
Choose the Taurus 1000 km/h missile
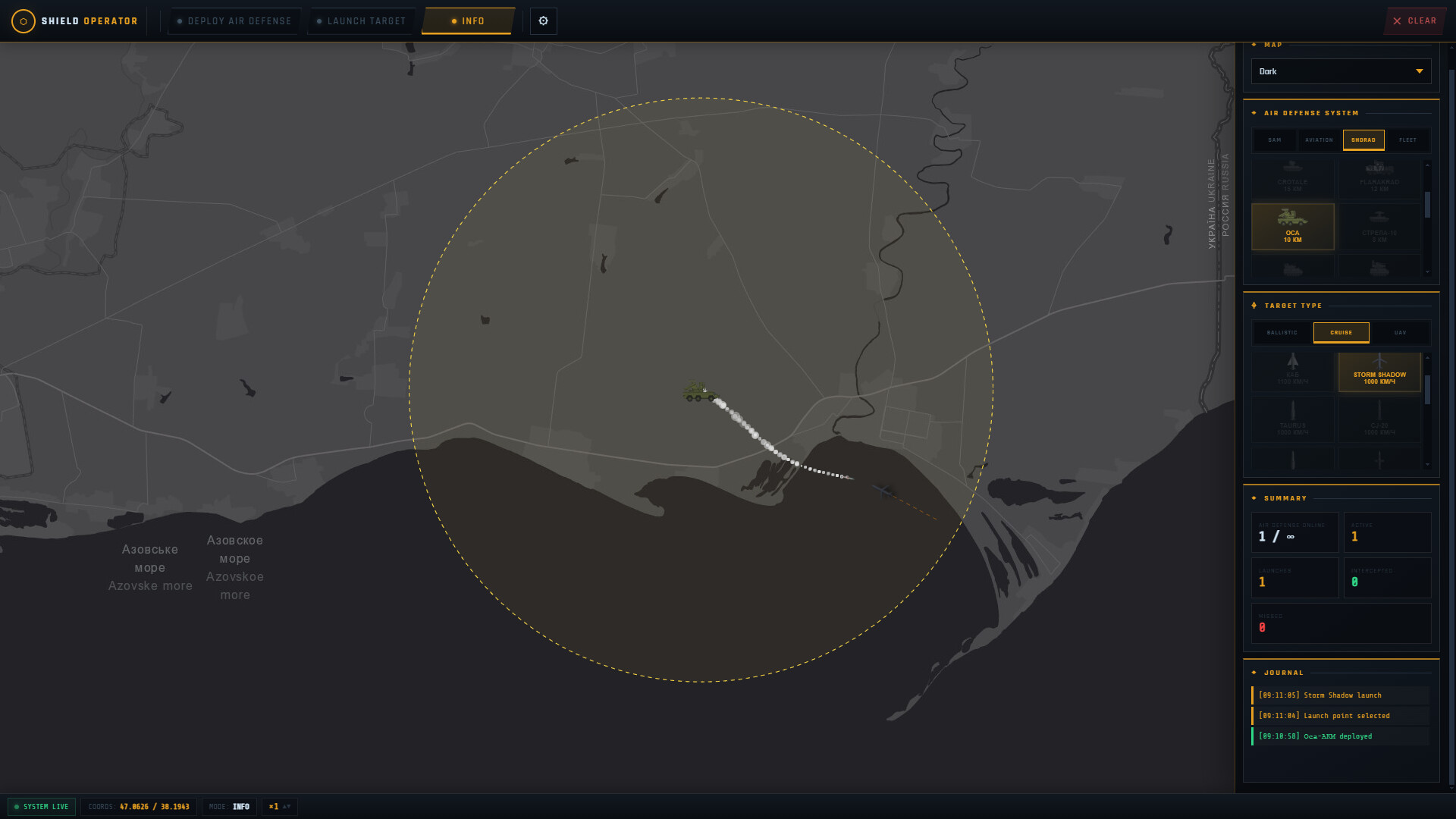point(1292,420)
